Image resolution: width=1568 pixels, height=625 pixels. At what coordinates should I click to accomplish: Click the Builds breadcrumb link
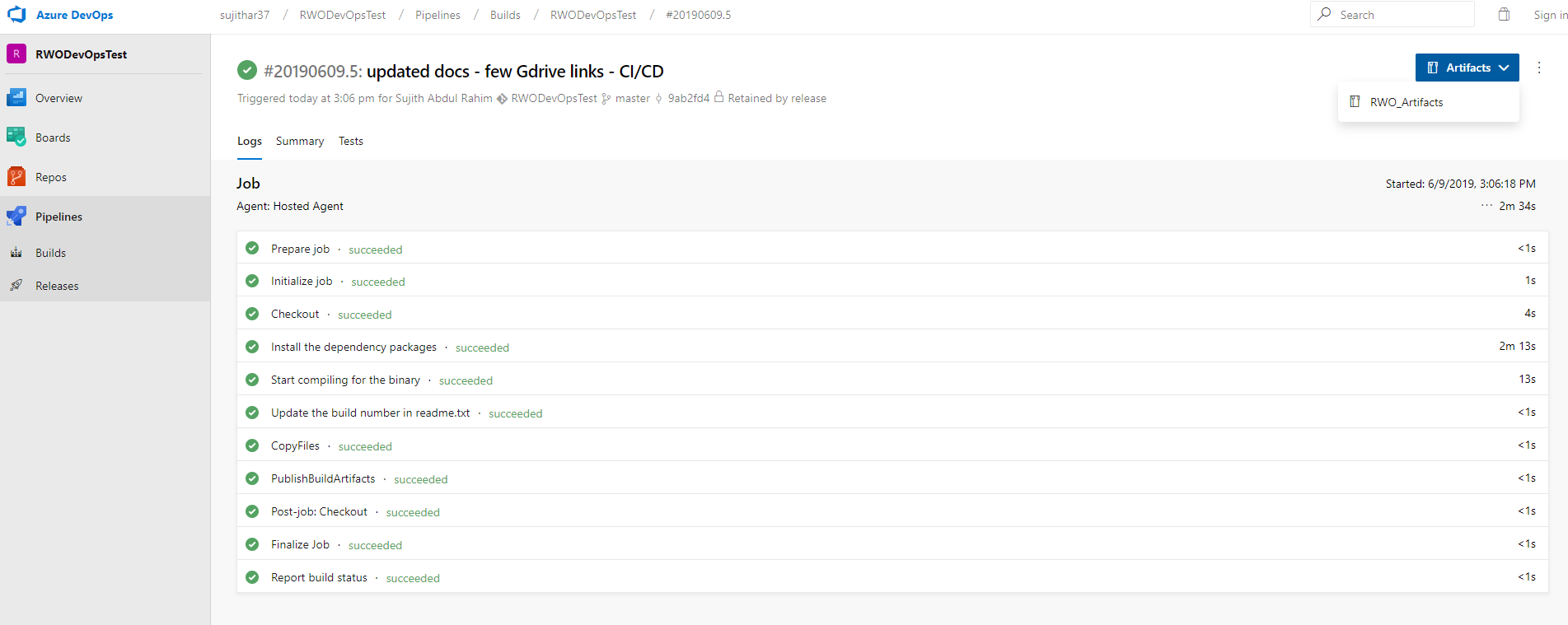coord(505,15)
